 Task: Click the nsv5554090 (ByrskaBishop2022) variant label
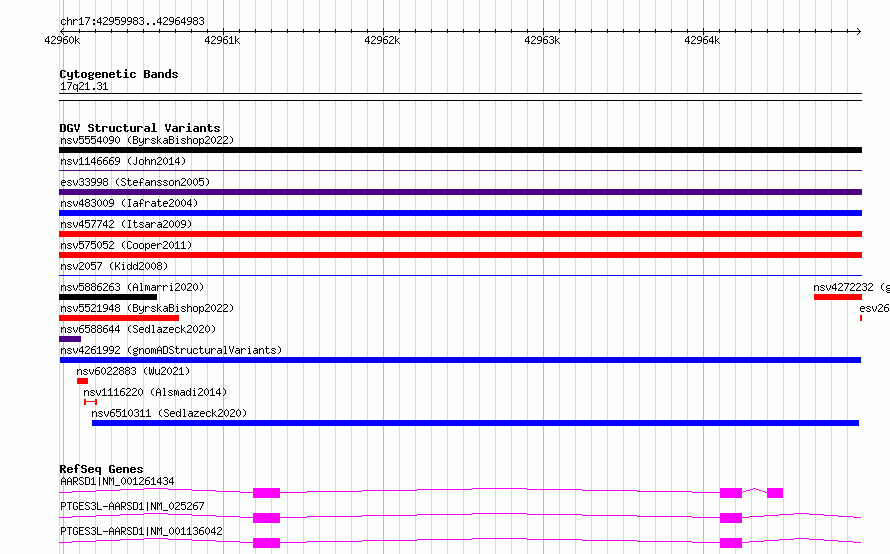coord(147,140)
